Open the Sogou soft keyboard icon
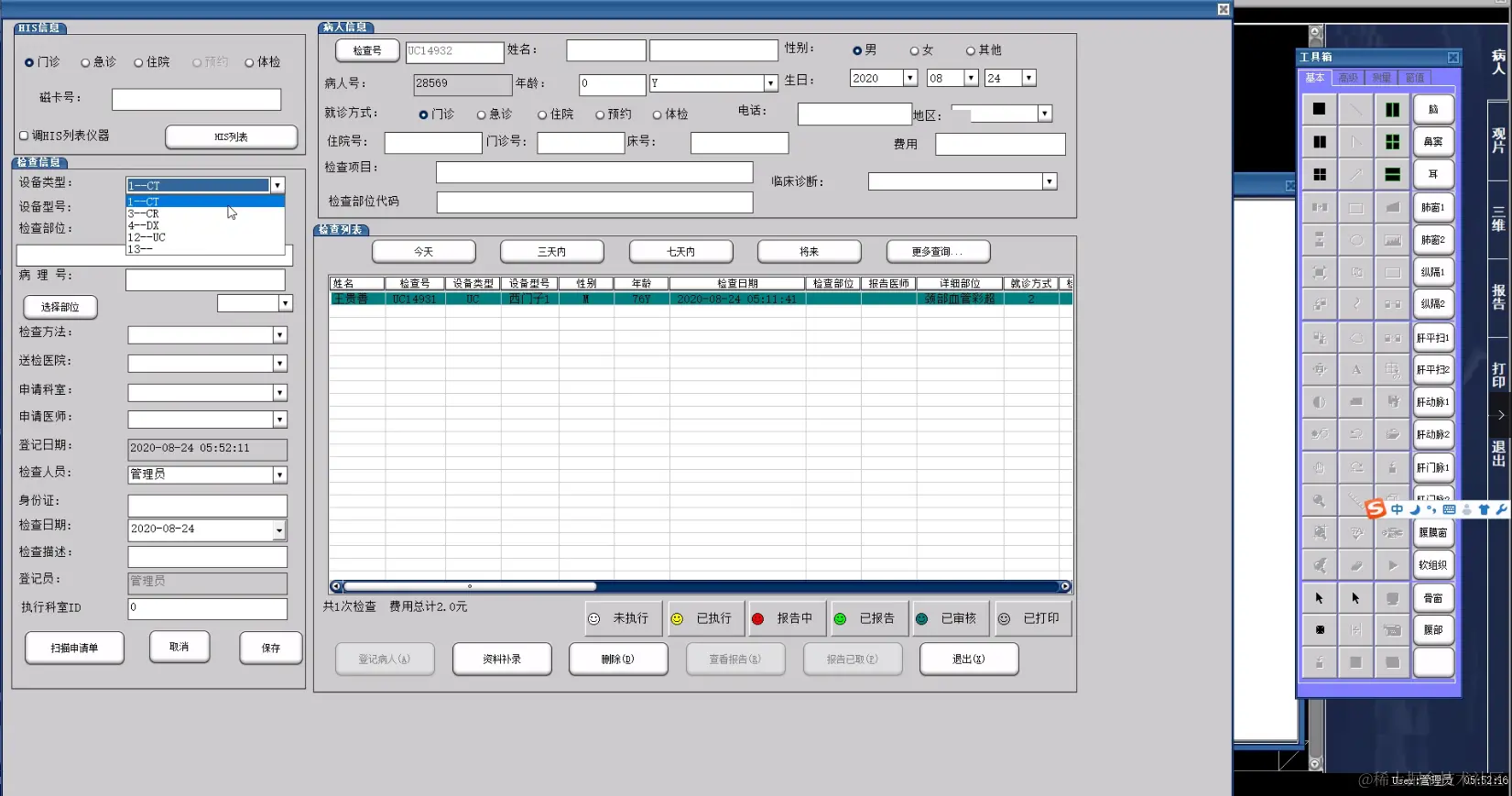The image size is (1512, 796). click(x=1449, y=509)
